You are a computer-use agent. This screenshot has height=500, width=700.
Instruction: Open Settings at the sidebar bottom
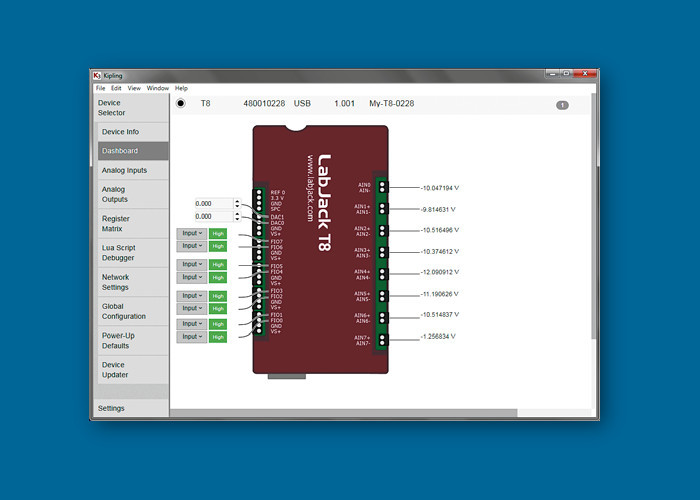[132, 408]
